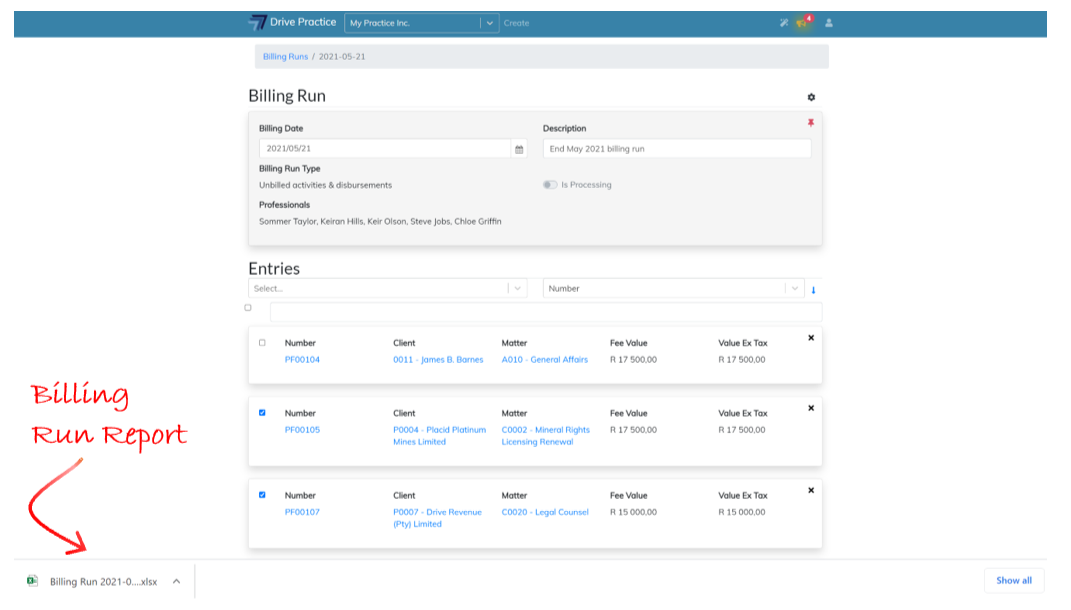The image size is (1071, 610).
Task: Uncheck the PF00105 entry checkbox
Action: coord(262,413)
